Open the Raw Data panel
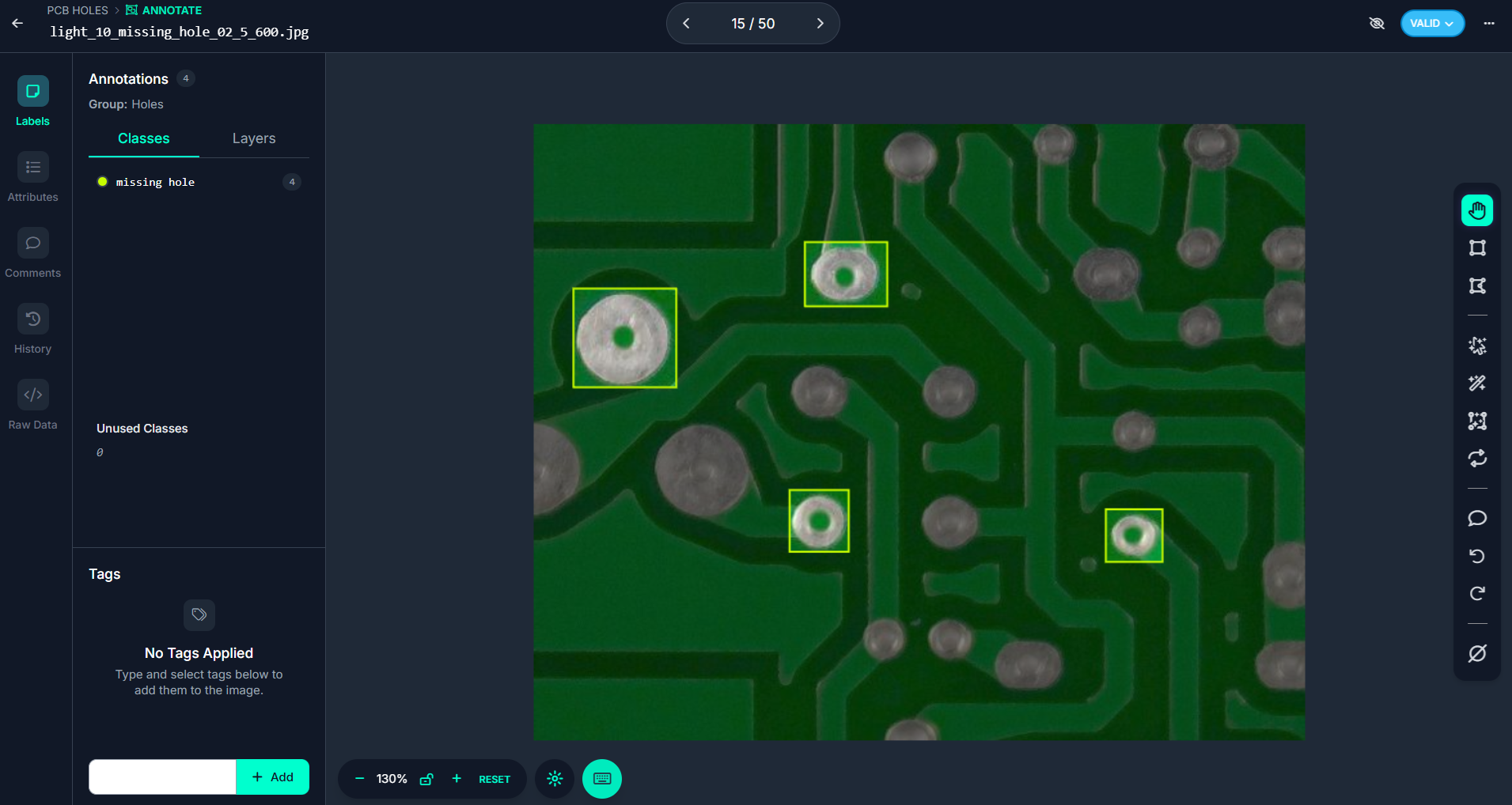This screenshot has height=805, width=1512. pyautogui.click(x=33, y=405)
